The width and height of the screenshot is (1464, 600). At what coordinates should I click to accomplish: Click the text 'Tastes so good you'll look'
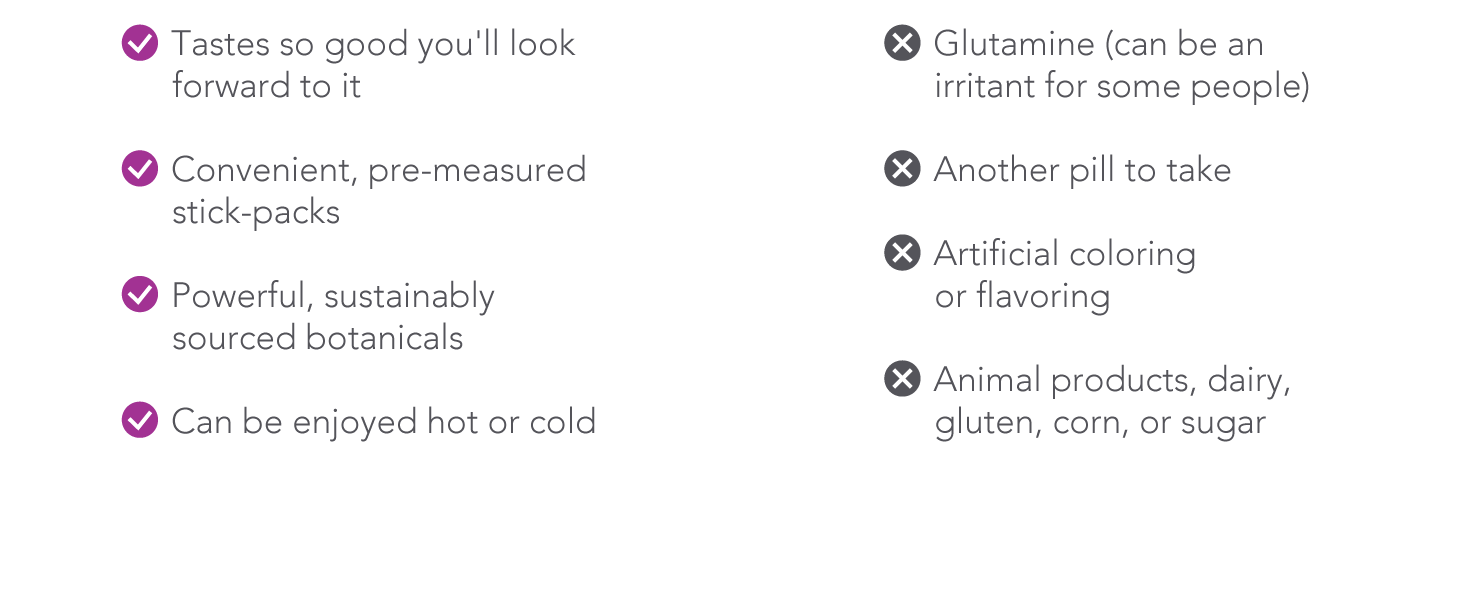click(373, 44)
